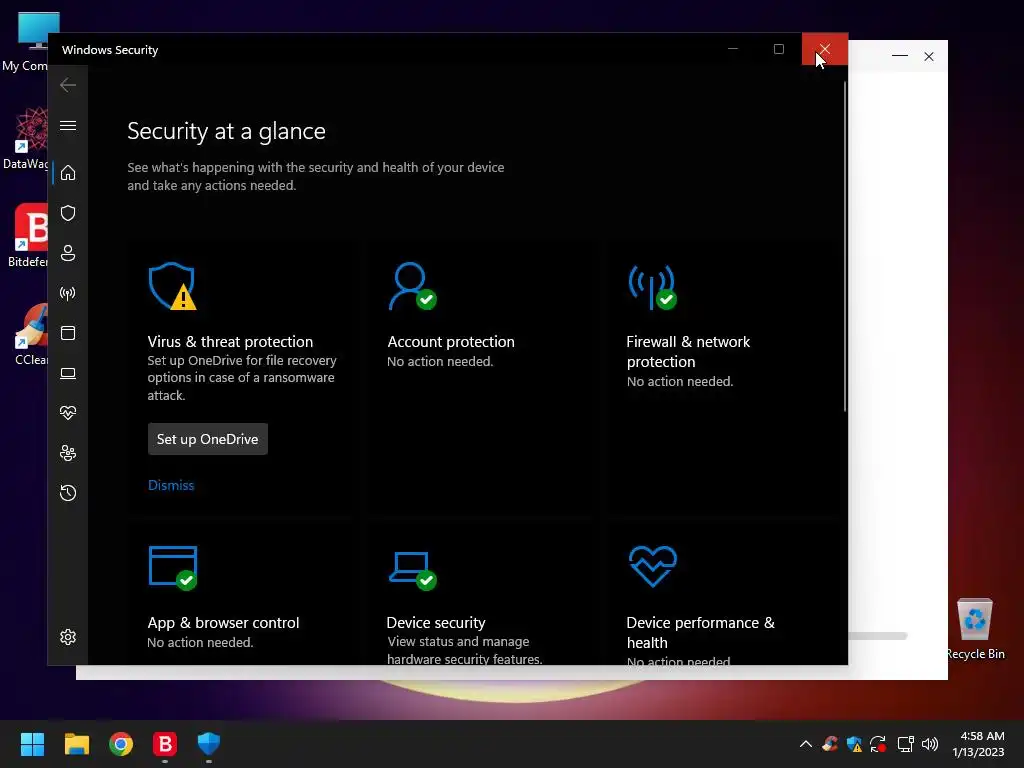1024x768 pixels.
Task: Click the CCleaner system tray icon
Action: pyautogui.click(x=830, y=744)
